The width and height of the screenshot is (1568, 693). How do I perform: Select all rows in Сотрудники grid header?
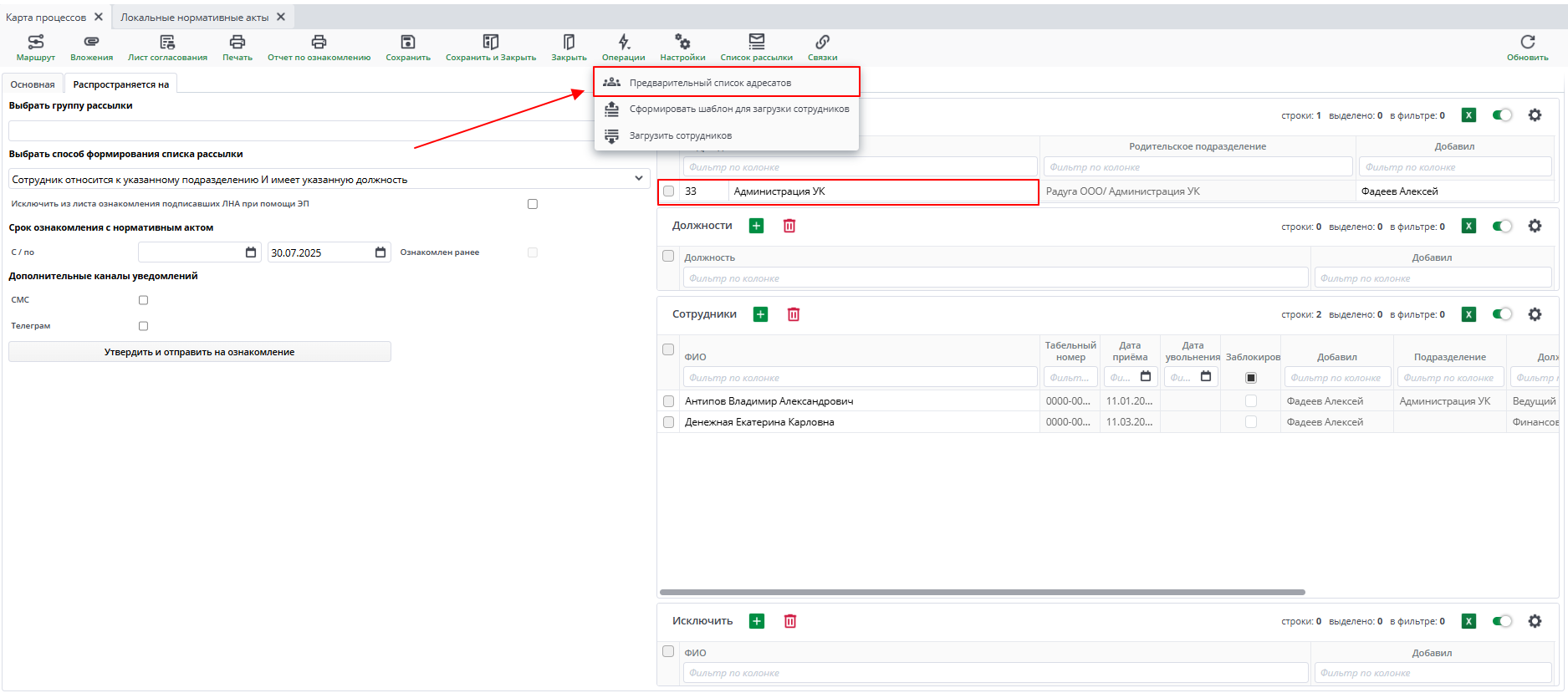pos(668,349)
